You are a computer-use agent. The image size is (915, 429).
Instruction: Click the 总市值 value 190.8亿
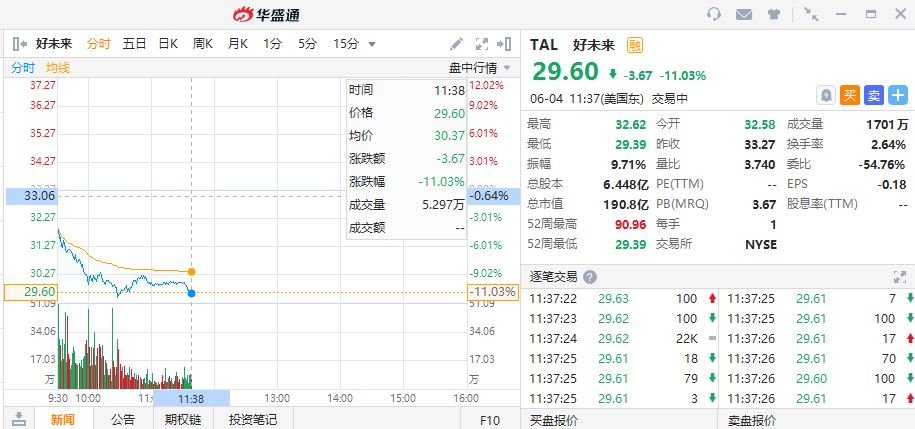[x=626, y=205]
